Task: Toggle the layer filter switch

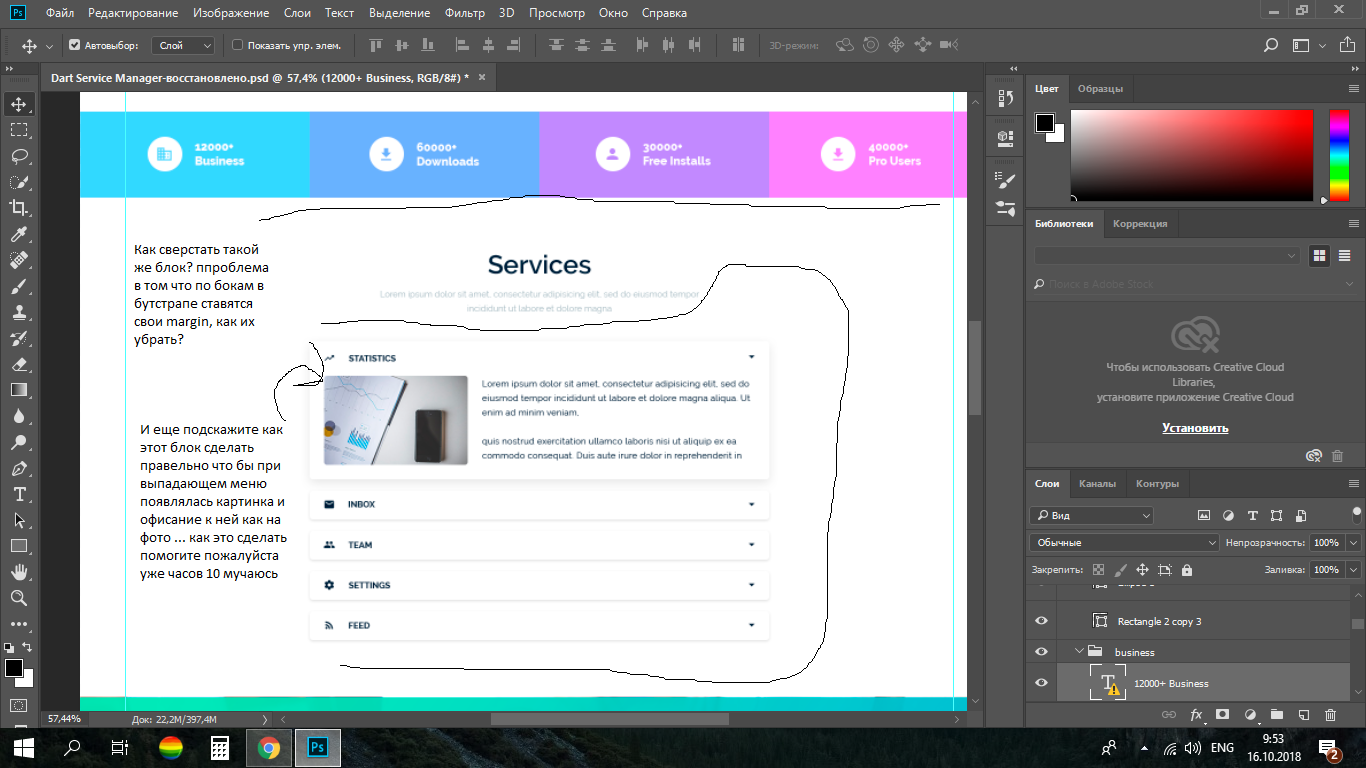Action: (x=1356, y=515)
